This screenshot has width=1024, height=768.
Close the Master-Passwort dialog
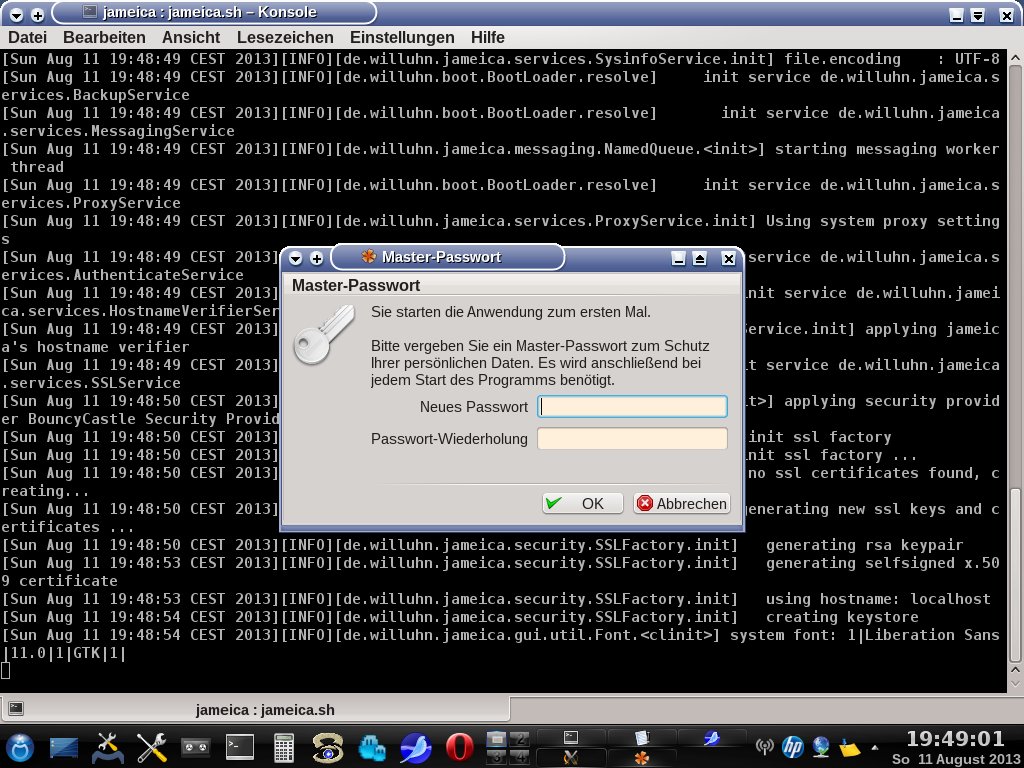click(729, 259)
